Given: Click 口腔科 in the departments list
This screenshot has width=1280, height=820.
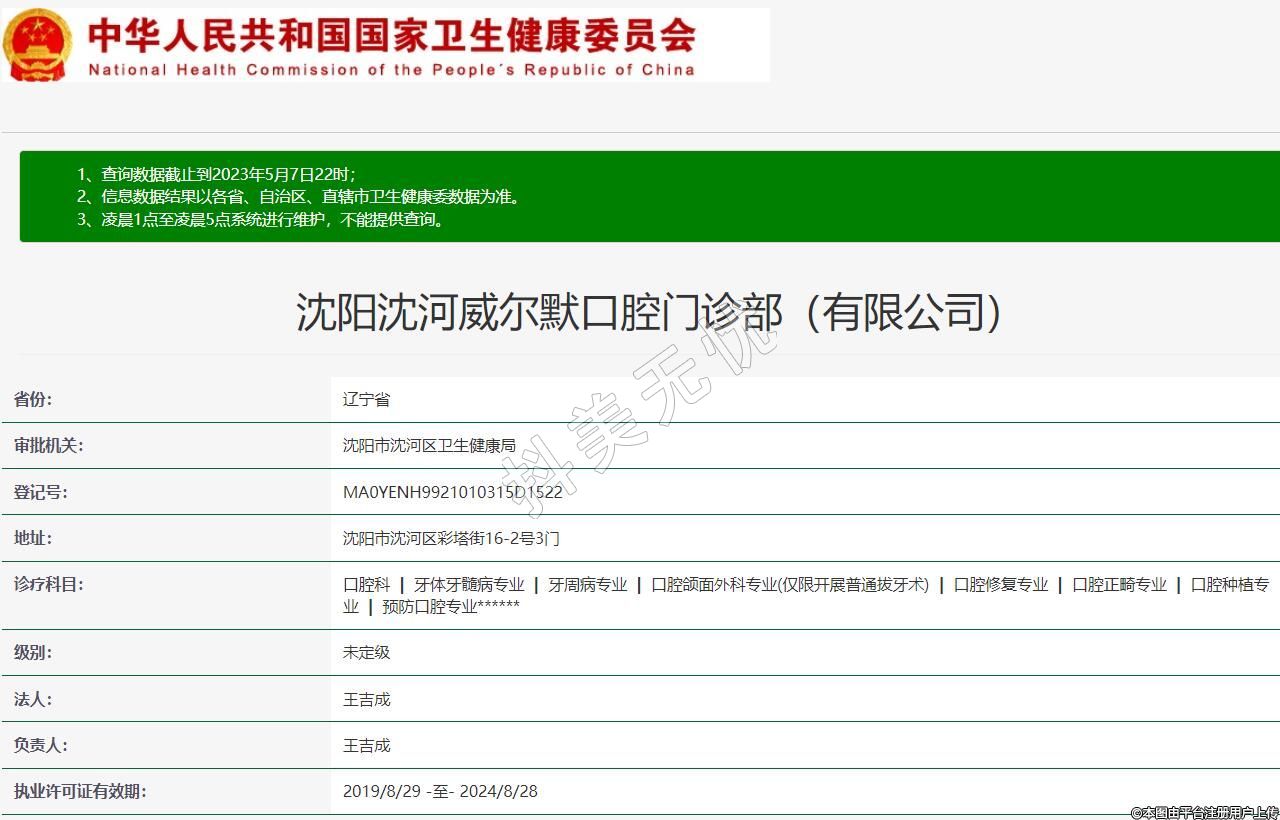Looking at the screenshot, I should coord(366,585).
